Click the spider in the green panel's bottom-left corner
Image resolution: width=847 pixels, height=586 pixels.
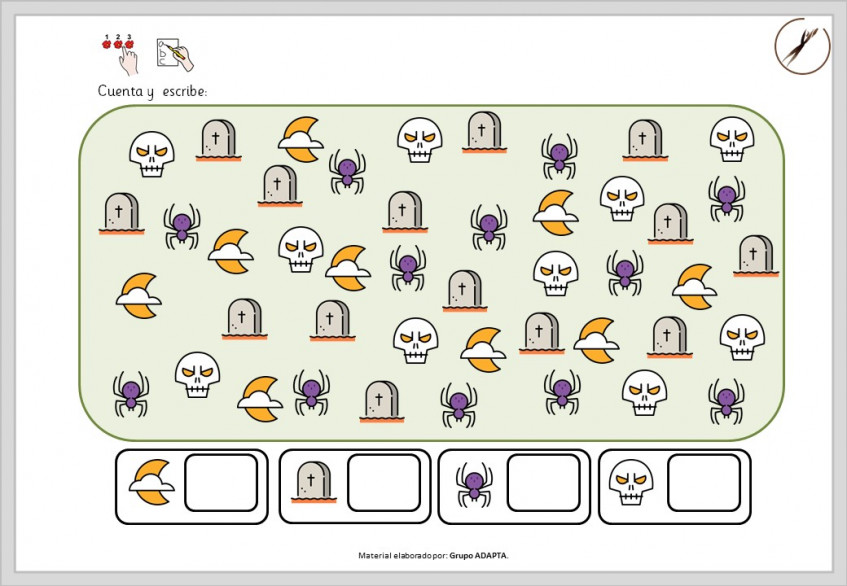coord(131,394)
